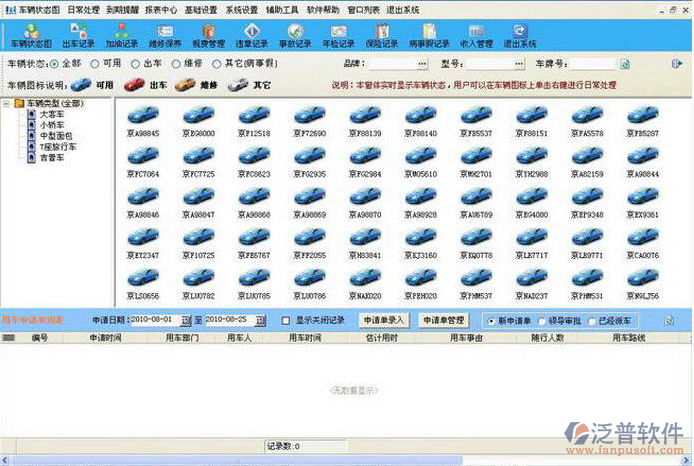Open the start date calendar dropdown
Screen dimensions: 694x466
click(x=186, y=320)
